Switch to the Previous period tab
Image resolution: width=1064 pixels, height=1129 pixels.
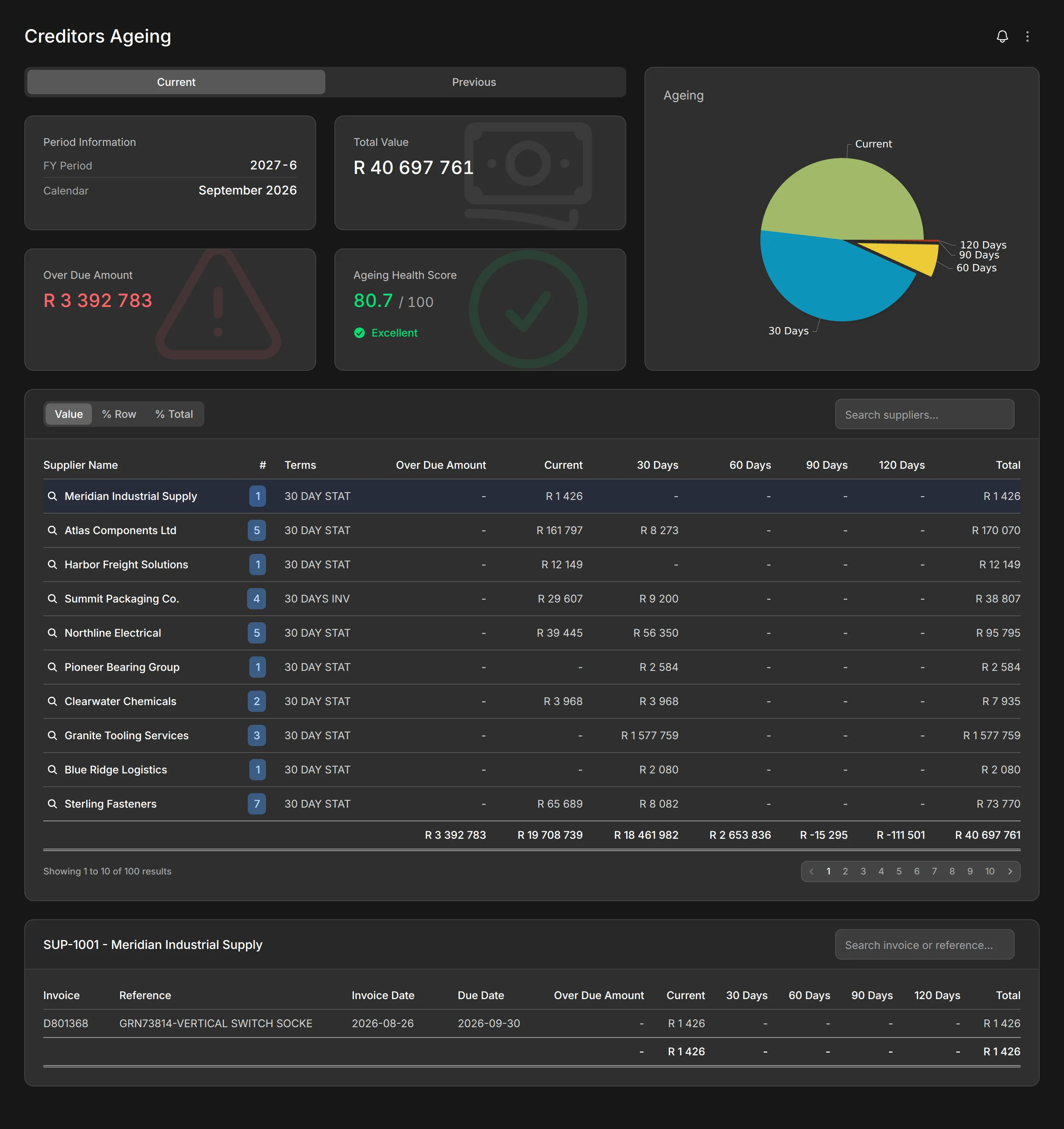[474, 82]
